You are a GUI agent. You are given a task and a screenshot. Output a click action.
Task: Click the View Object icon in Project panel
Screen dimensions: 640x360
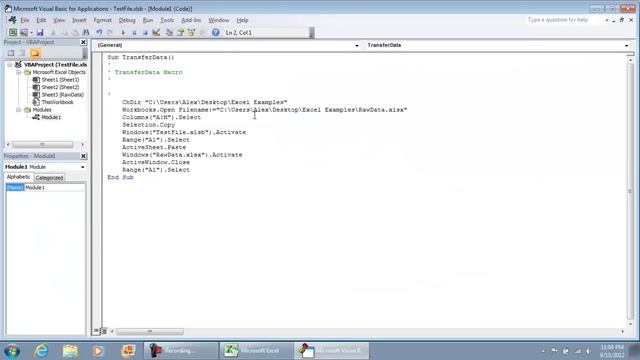(22, 53)
